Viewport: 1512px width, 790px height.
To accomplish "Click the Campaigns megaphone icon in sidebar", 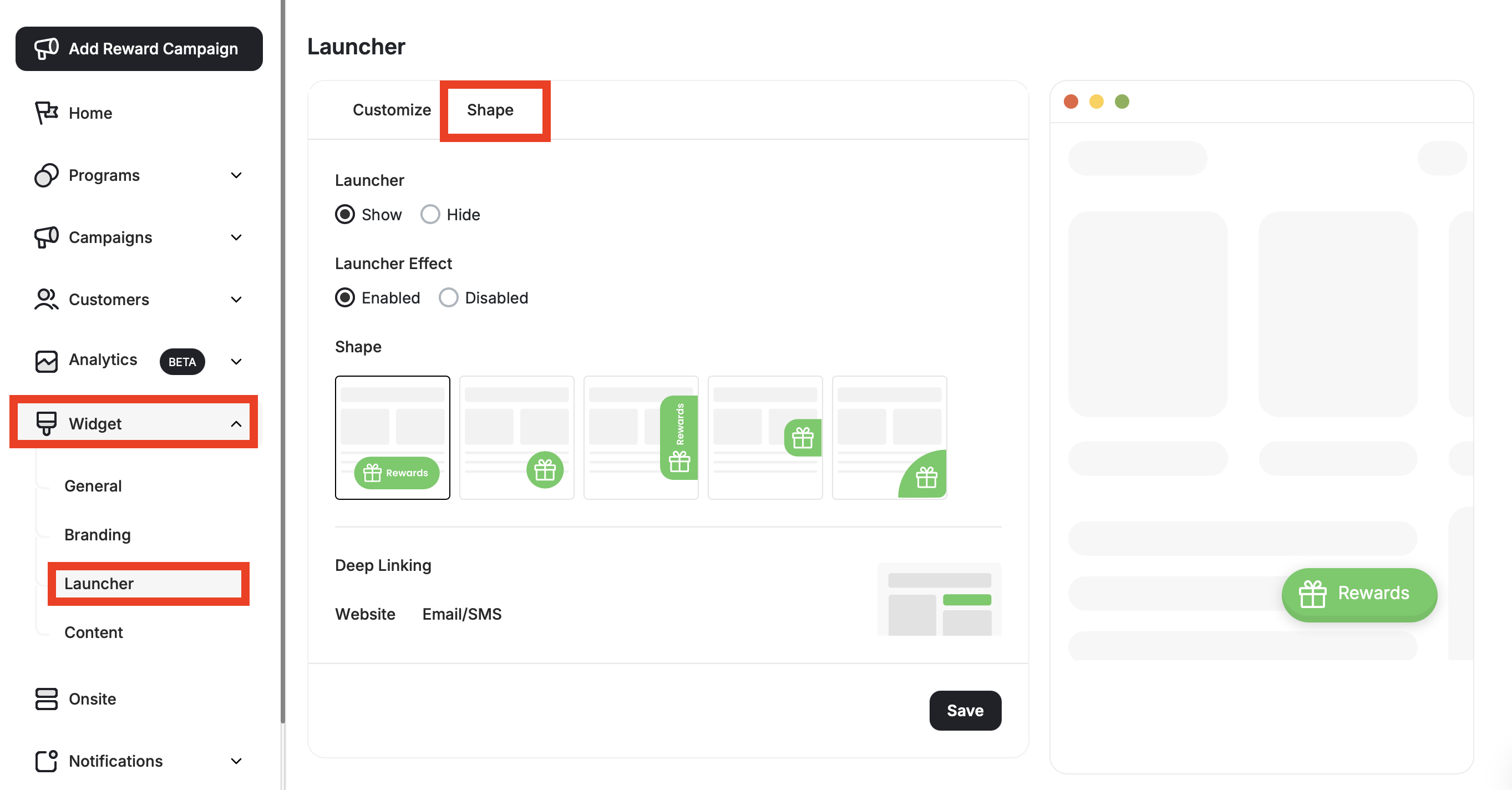I will tap(46, 237).
